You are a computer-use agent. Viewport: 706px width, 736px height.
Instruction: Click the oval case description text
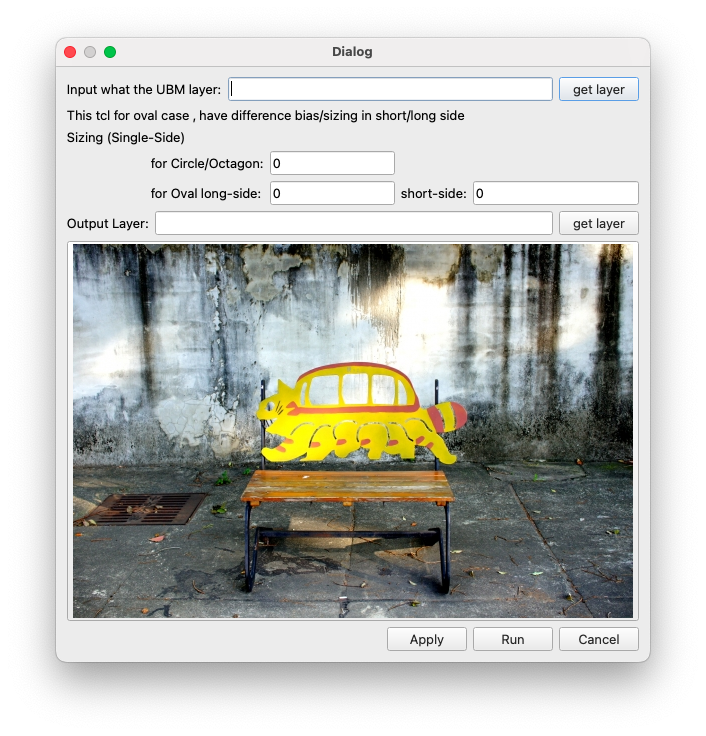(265, 115)
